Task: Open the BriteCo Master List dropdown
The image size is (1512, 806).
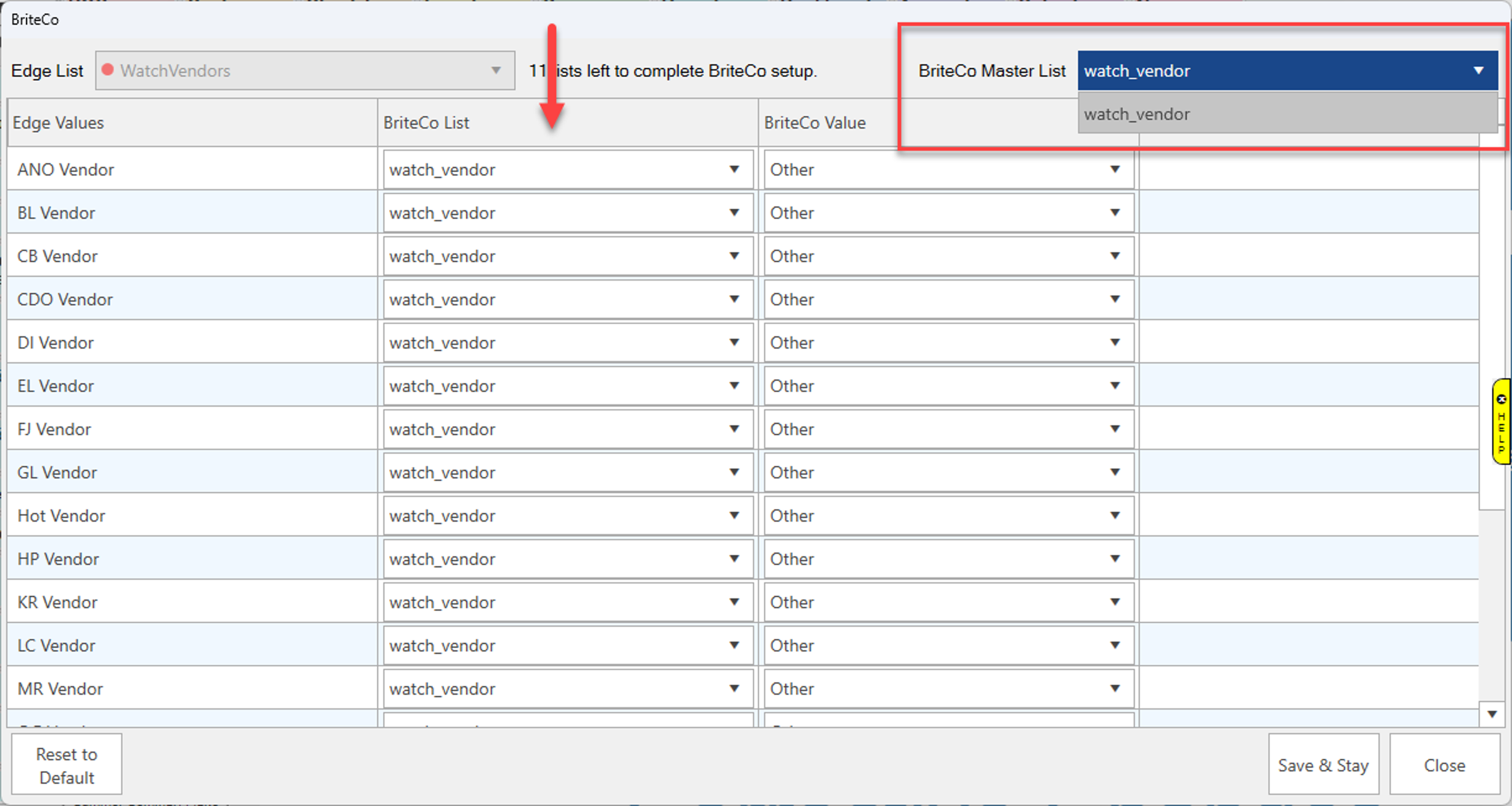Action: (x=1477, y=70)
